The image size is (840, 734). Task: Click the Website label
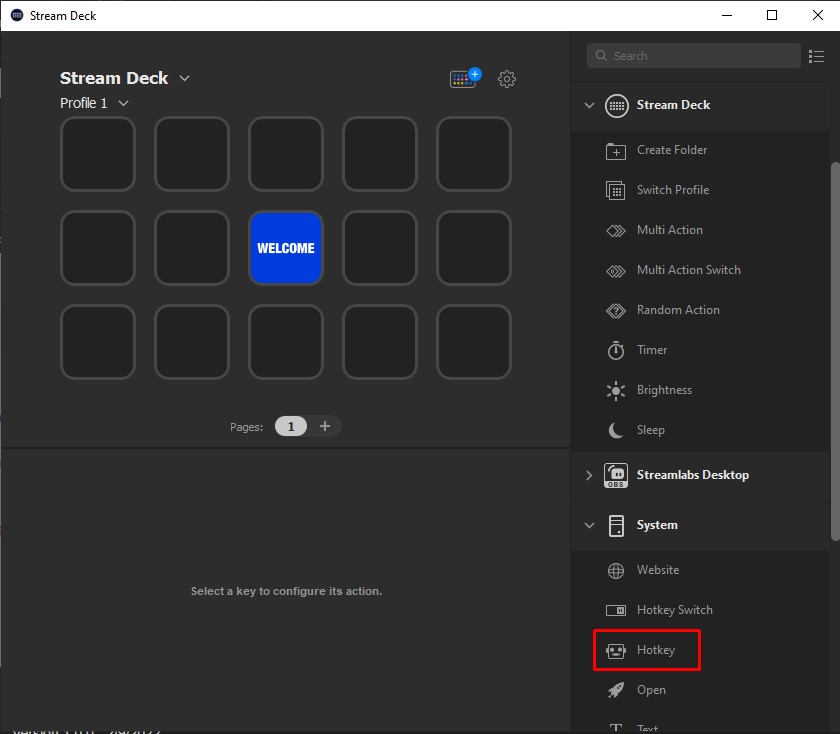658,570
